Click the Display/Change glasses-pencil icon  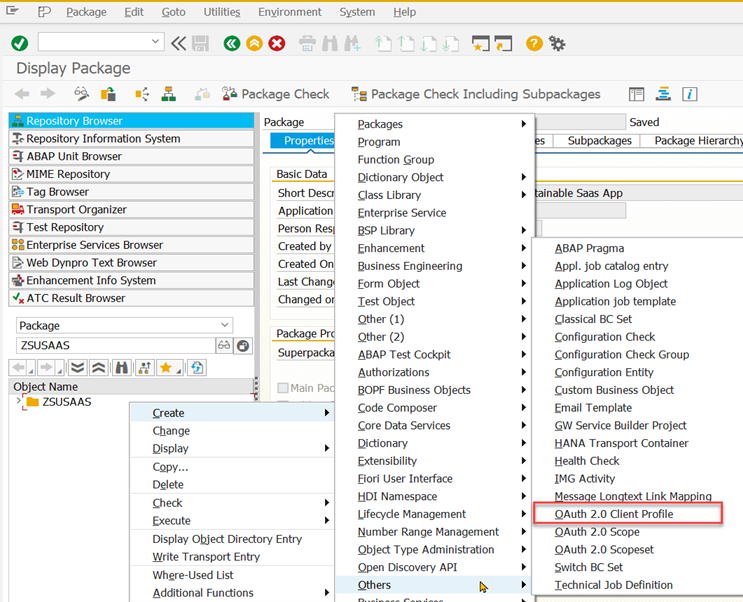[x=82, y=94]
